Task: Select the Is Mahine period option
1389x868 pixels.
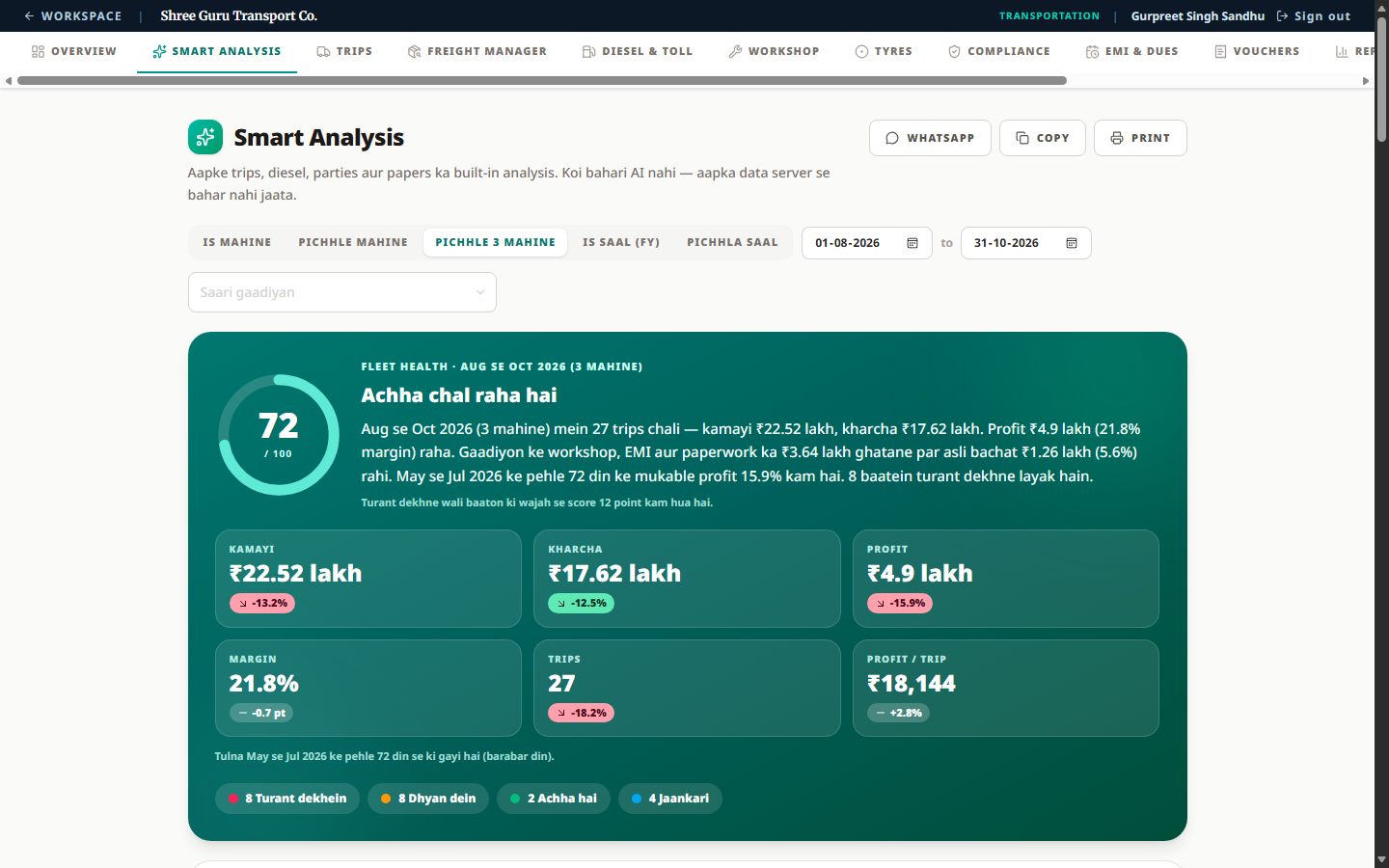Action: 237,242
